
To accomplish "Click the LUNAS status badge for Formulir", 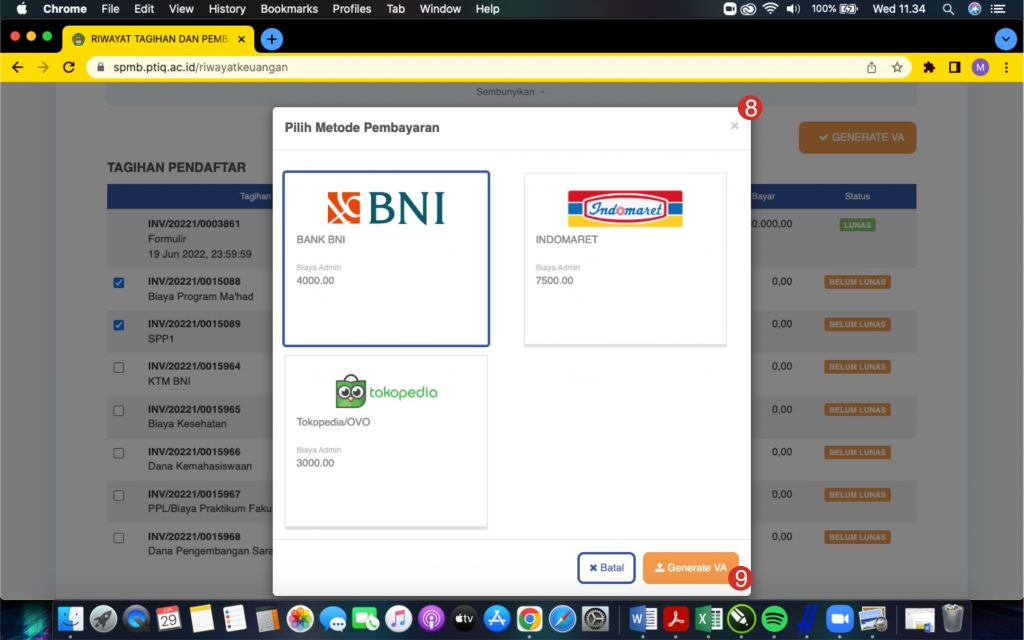I will tap(857, 225).
